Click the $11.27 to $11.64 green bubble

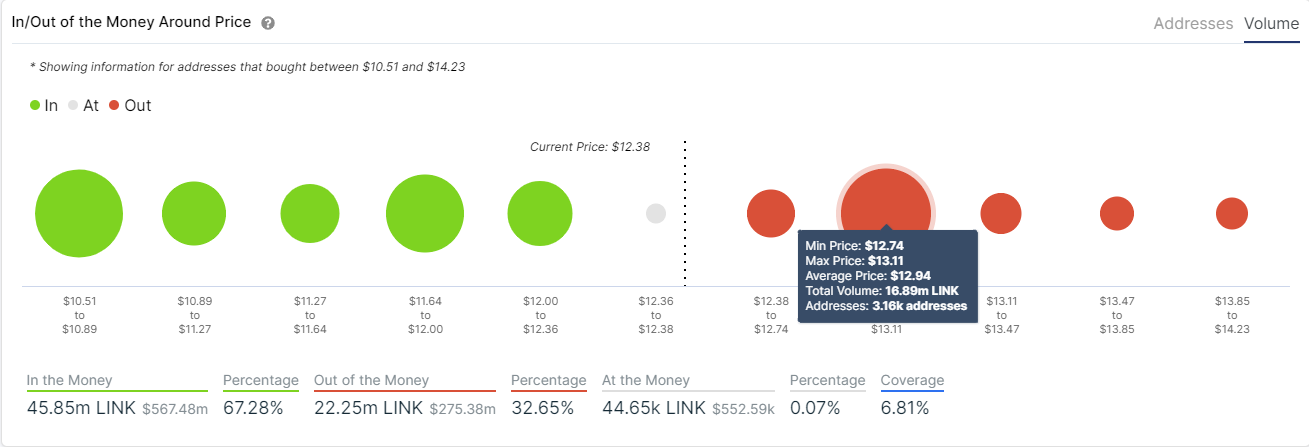pos(311,214)
